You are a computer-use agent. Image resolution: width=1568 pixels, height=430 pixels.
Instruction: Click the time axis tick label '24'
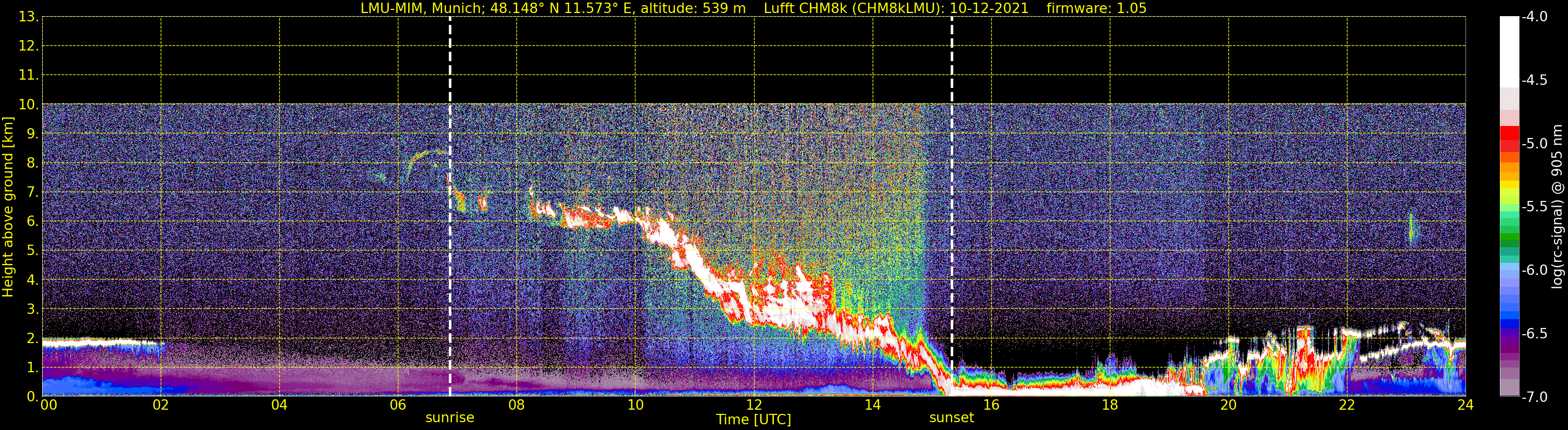[1466, 406]
